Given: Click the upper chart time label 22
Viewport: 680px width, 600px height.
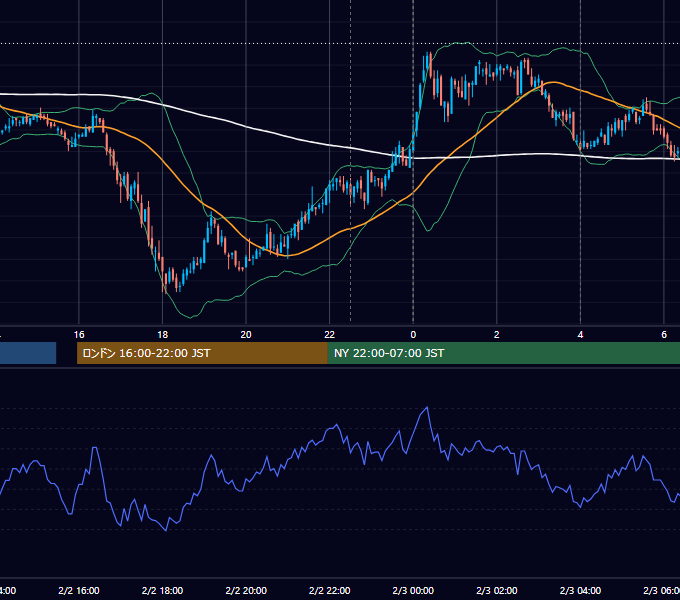Looking at the screenshot, I should point(330,335).
